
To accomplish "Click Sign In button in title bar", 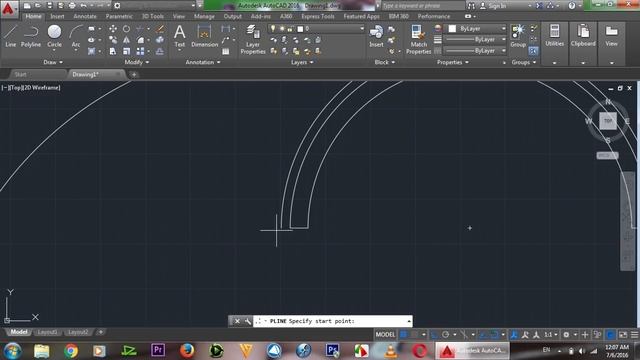I will pyautogui.click(x=493, y=6).
